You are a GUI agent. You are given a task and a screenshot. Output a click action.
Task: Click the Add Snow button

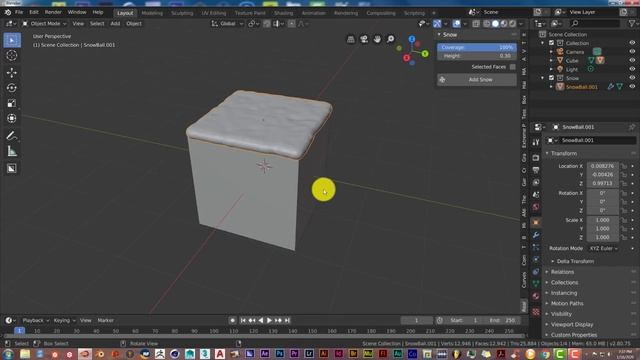pyautogui.click(x=476, y=80)
